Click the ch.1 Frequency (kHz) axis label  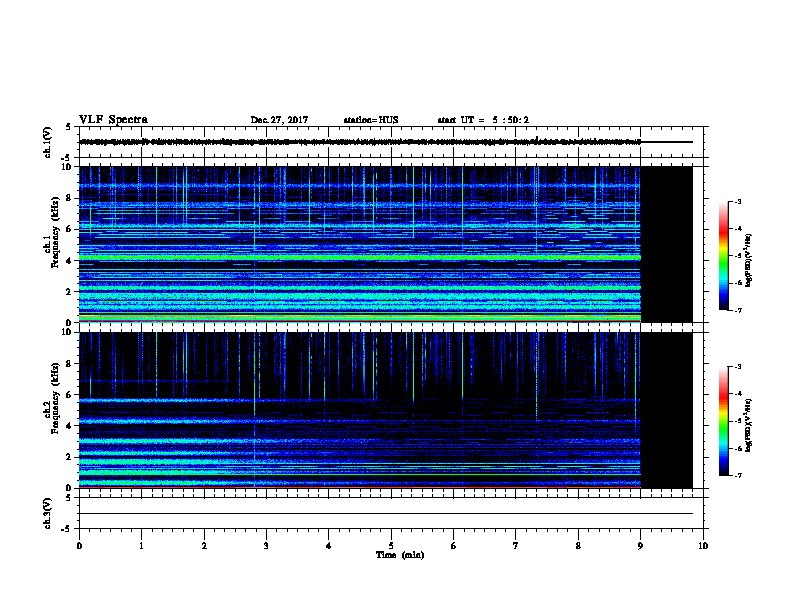(52, 232)
